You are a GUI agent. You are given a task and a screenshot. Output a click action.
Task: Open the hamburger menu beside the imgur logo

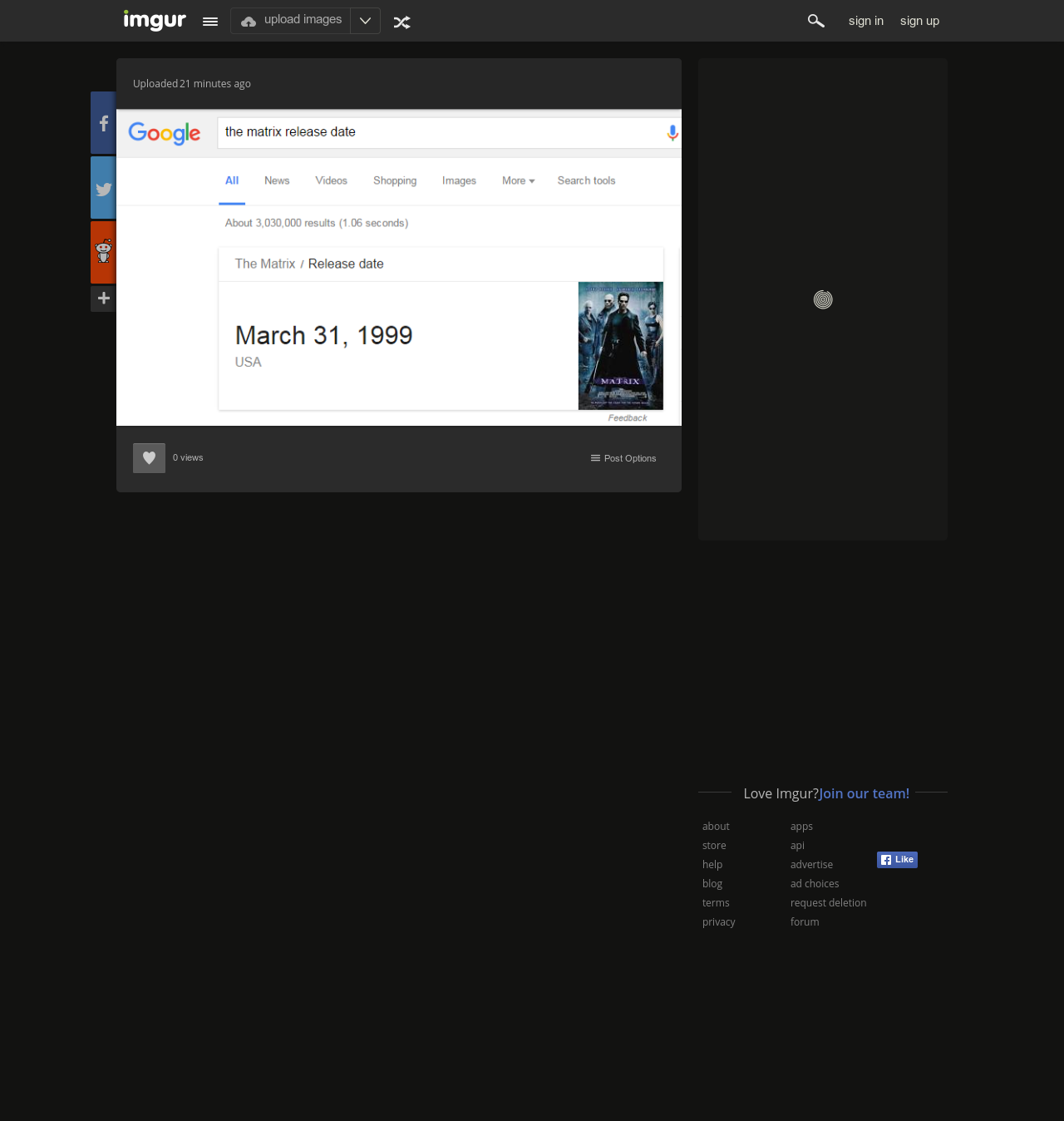(x=210, y=22)
